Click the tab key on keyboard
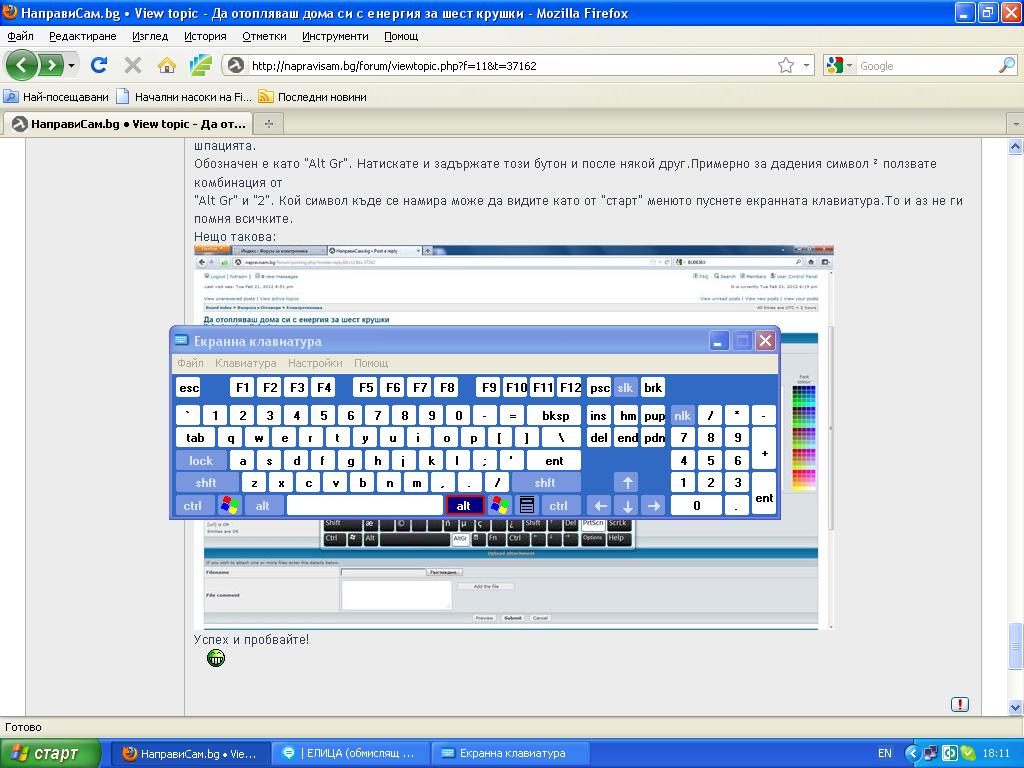 click(195, 438)
